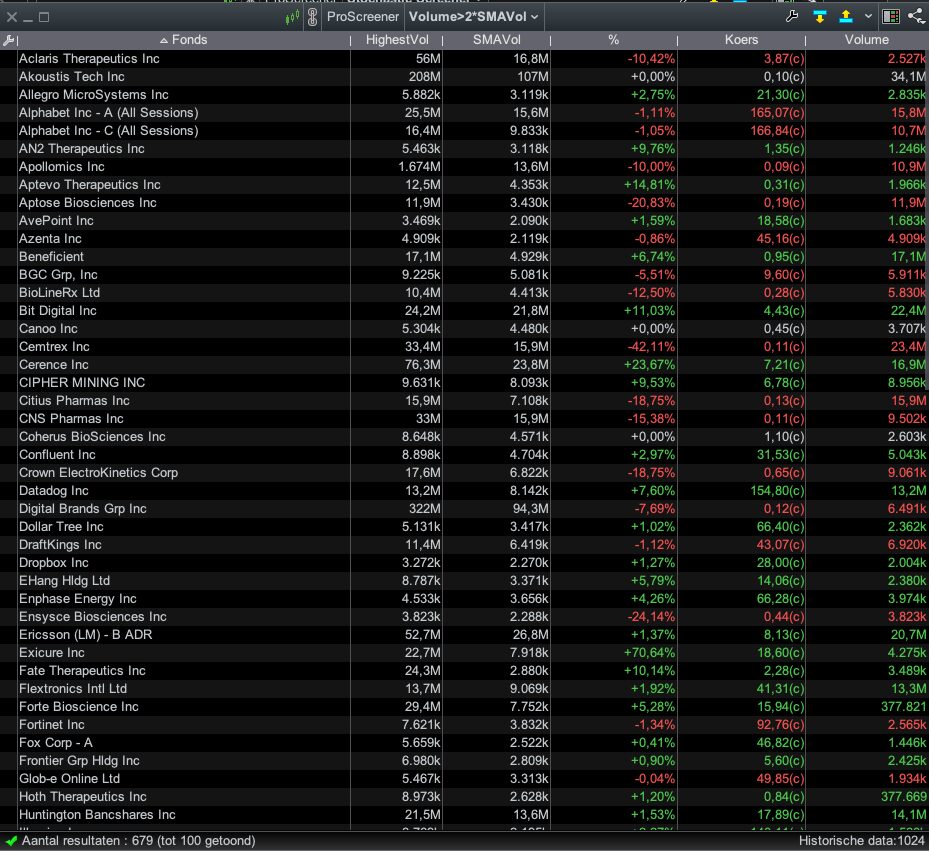The image size is (929, 851).
Task: Click the 'Historische data:1024' status text
Action: [x=861, y=840]
